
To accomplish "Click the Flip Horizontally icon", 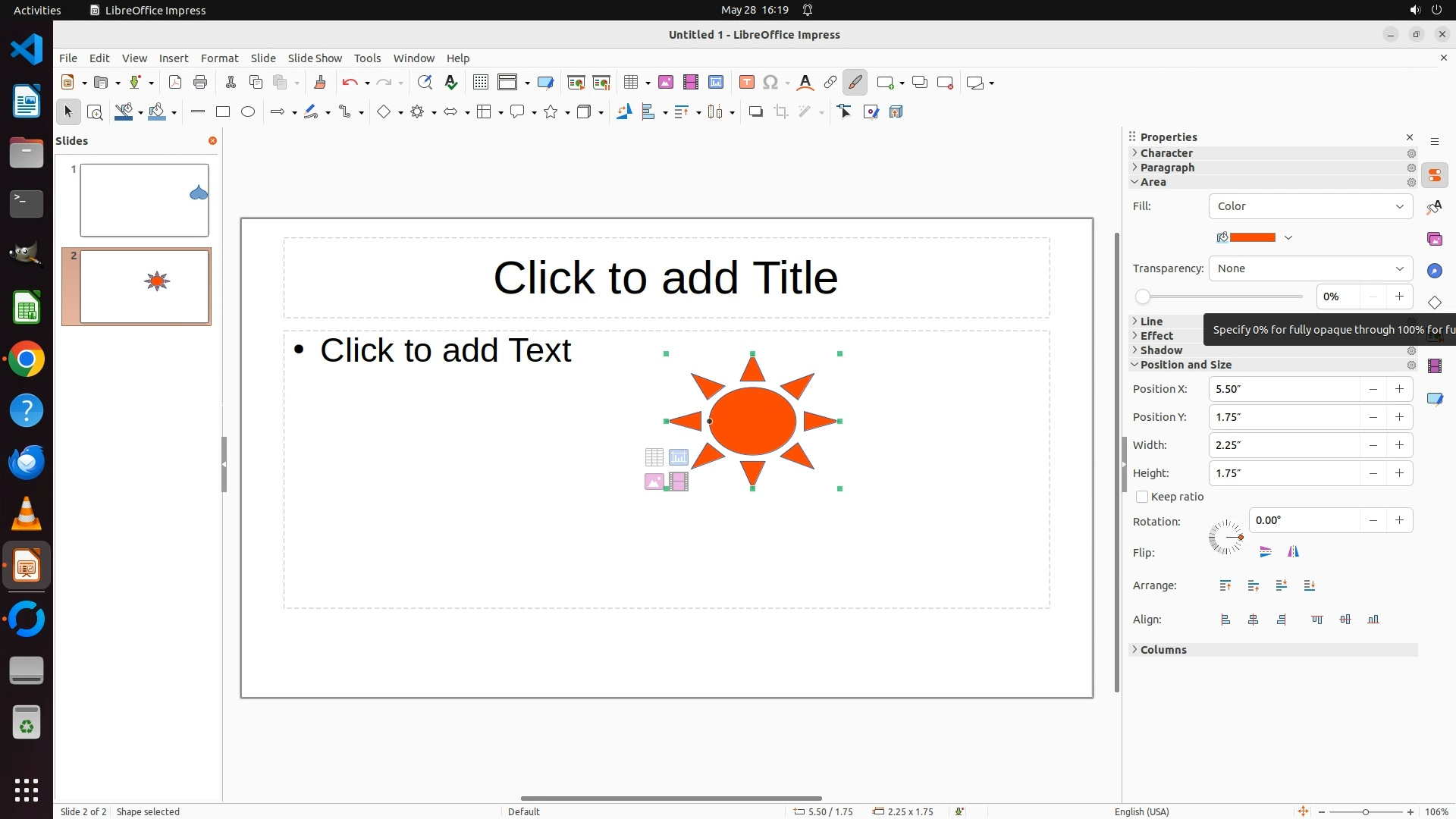I will (x=1293, y=552).
